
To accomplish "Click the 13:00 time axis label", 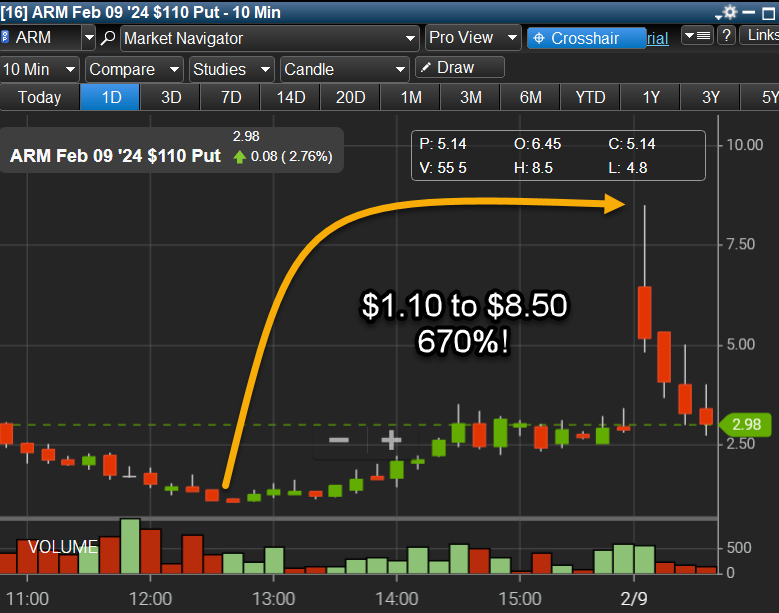I will [x=273, y=599].
